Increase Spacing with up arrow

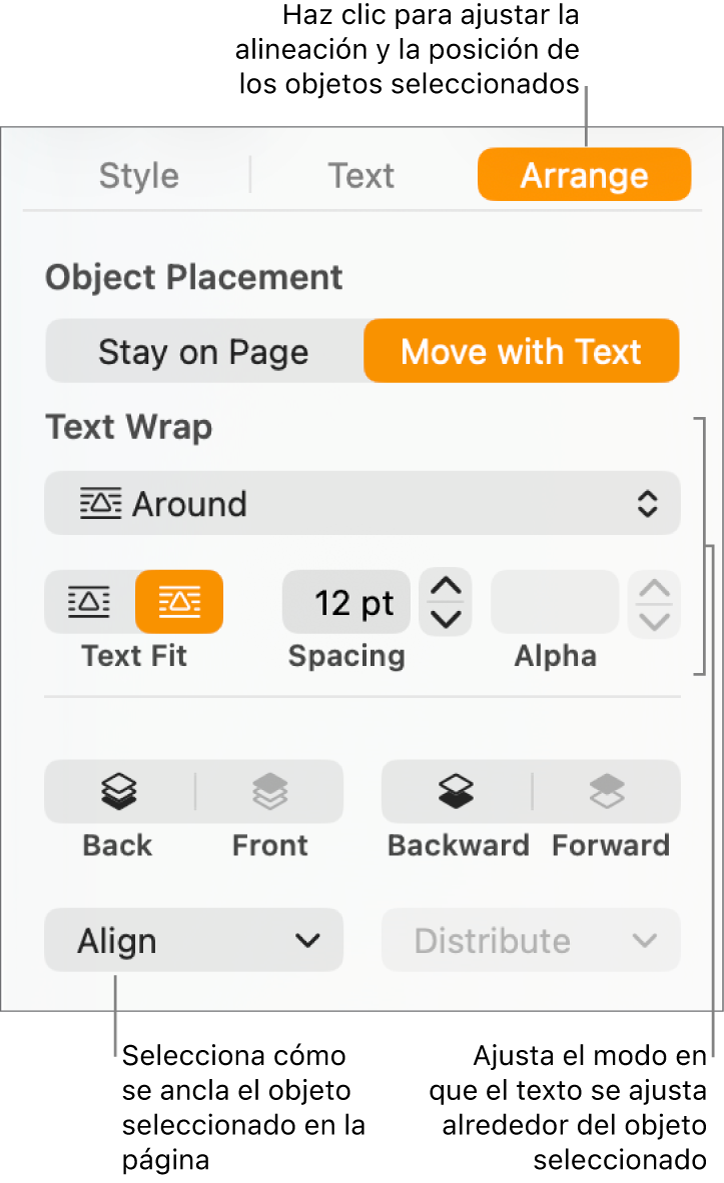point(446,587)
